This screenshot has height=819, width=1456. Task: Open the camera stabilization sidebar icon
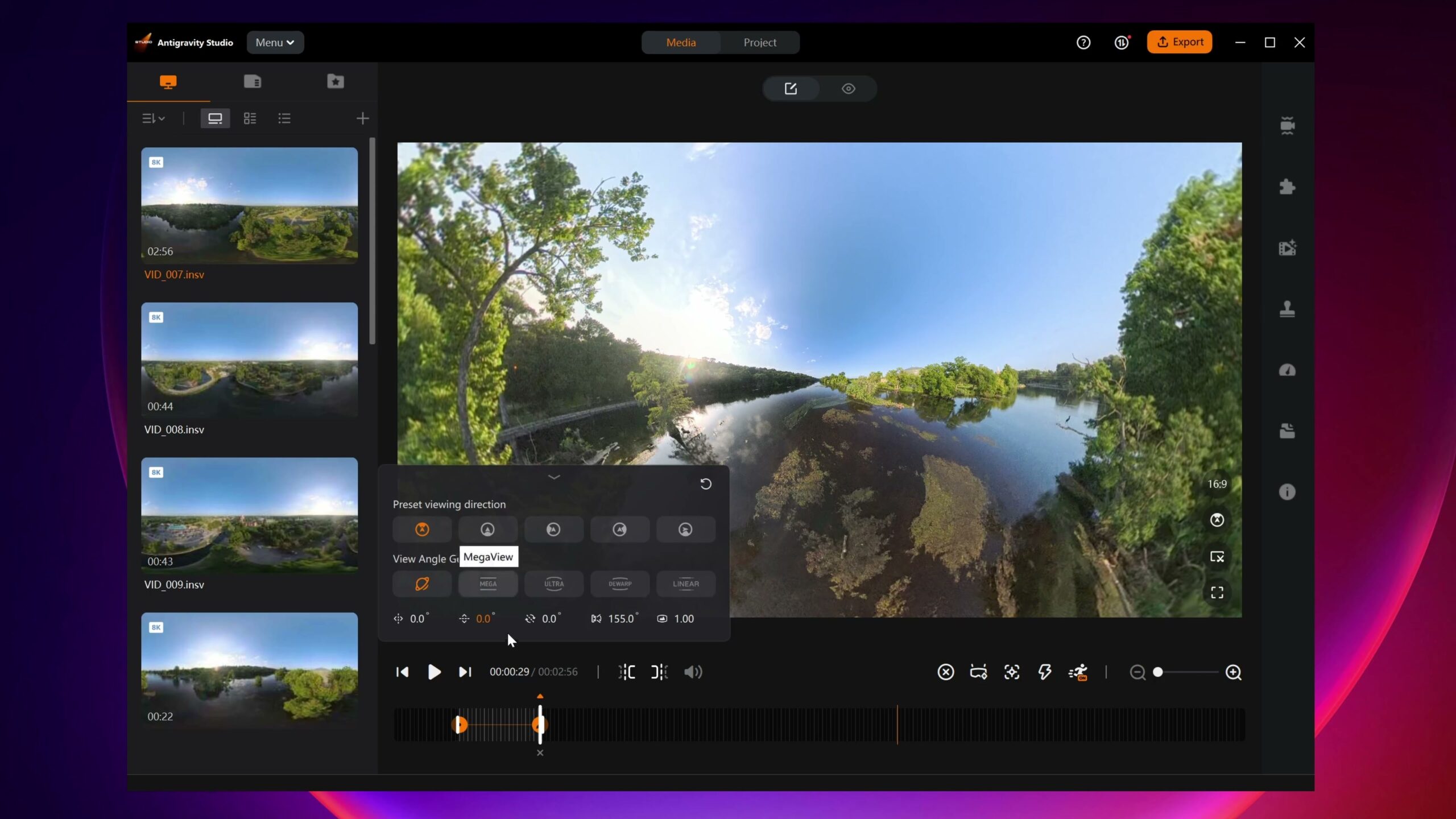[x=1287, y=125]
